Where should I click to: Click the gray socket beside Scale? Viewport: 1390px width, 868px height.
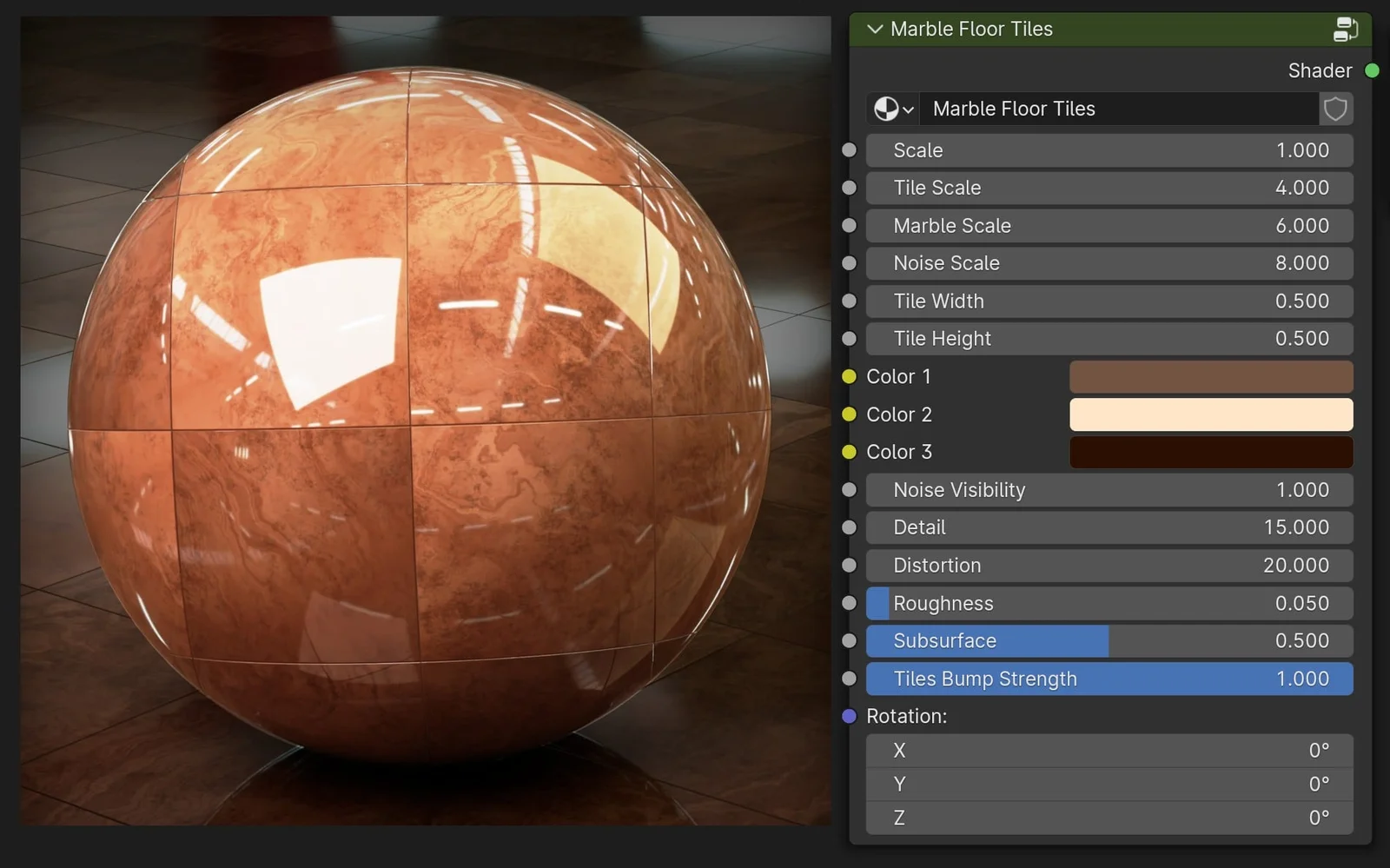click(849, 149)
